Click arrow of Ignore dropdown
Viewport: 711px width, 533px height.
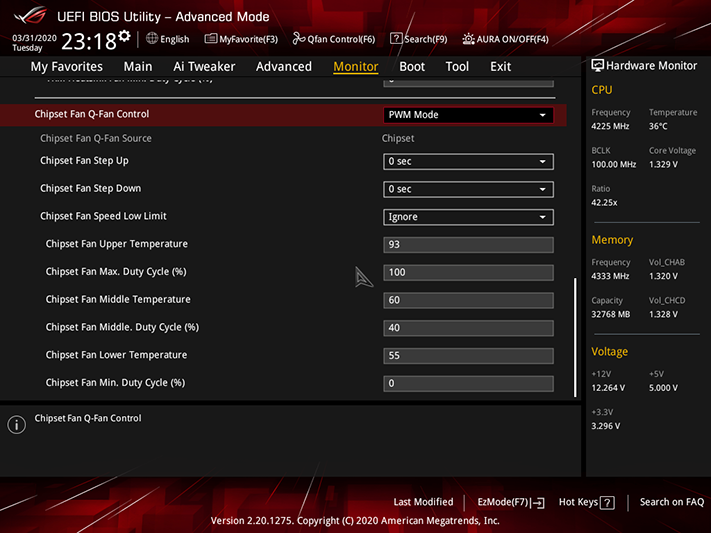click(x=542, y=217)
